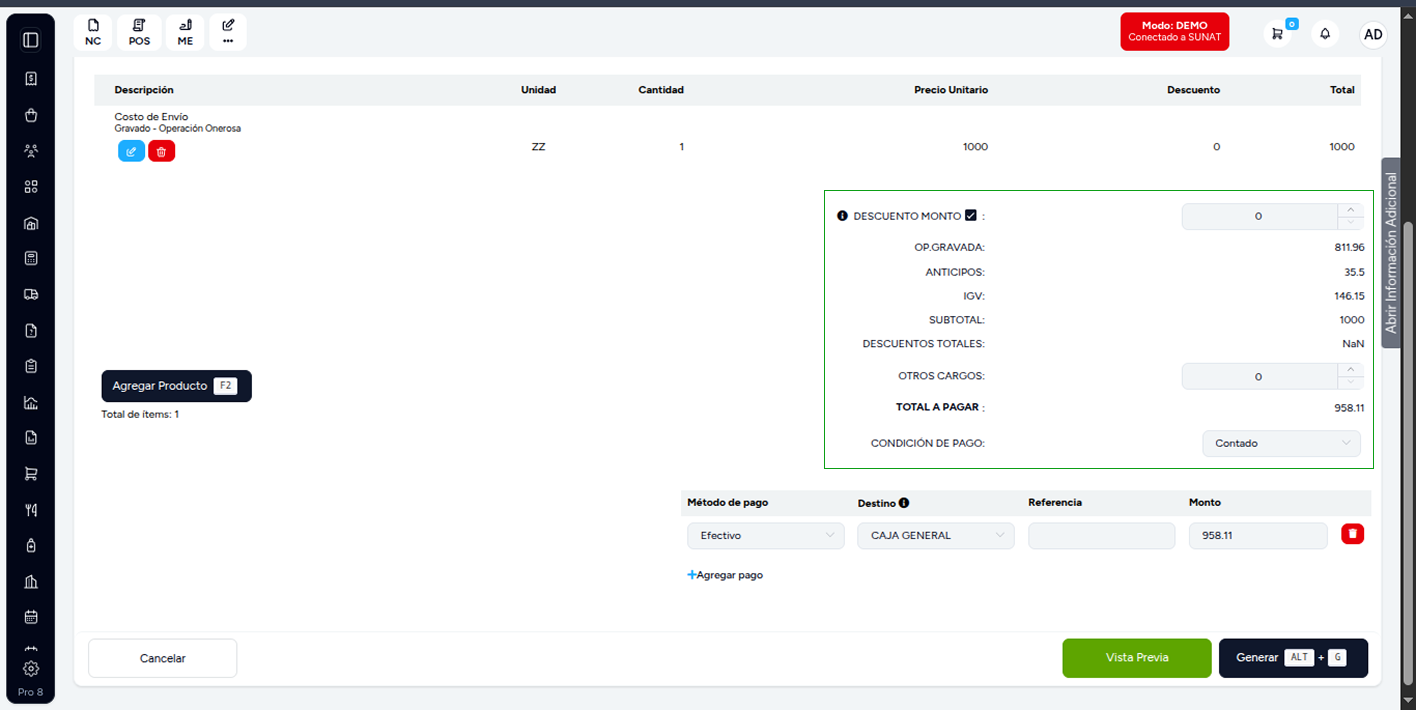The image size is (1416, 710).
Task: Click the Destino info icon
Action: coord(904,503)
